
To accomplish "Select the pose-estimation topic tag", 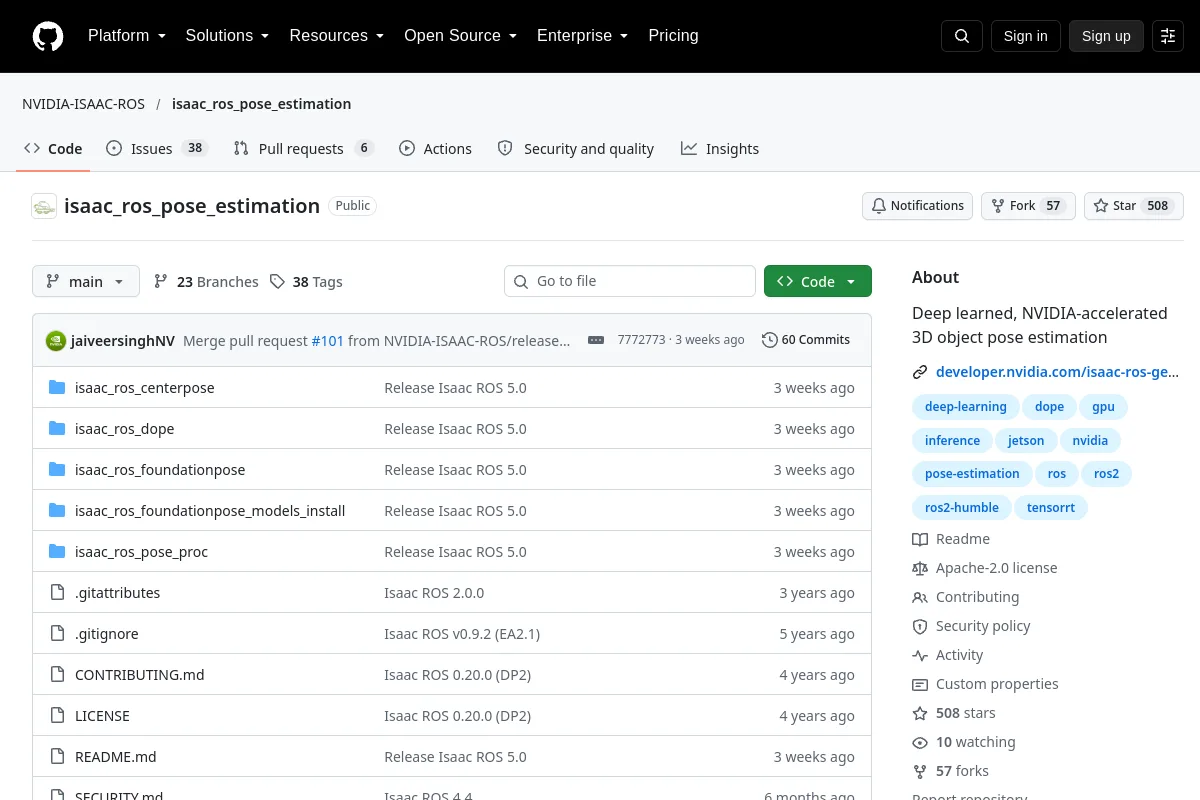I will [x=972, y=474].
